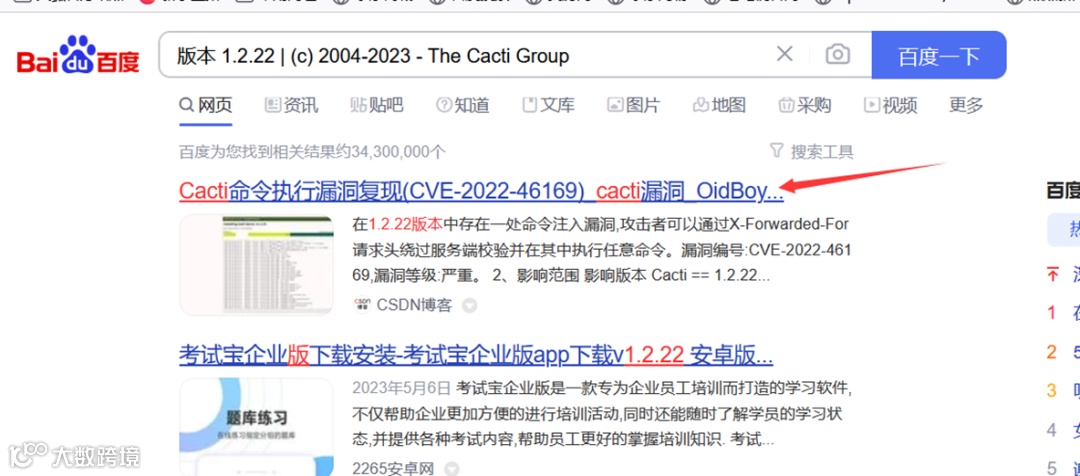Click the 百度一下 search button
Screen dimensions: 1080x476
939,55
